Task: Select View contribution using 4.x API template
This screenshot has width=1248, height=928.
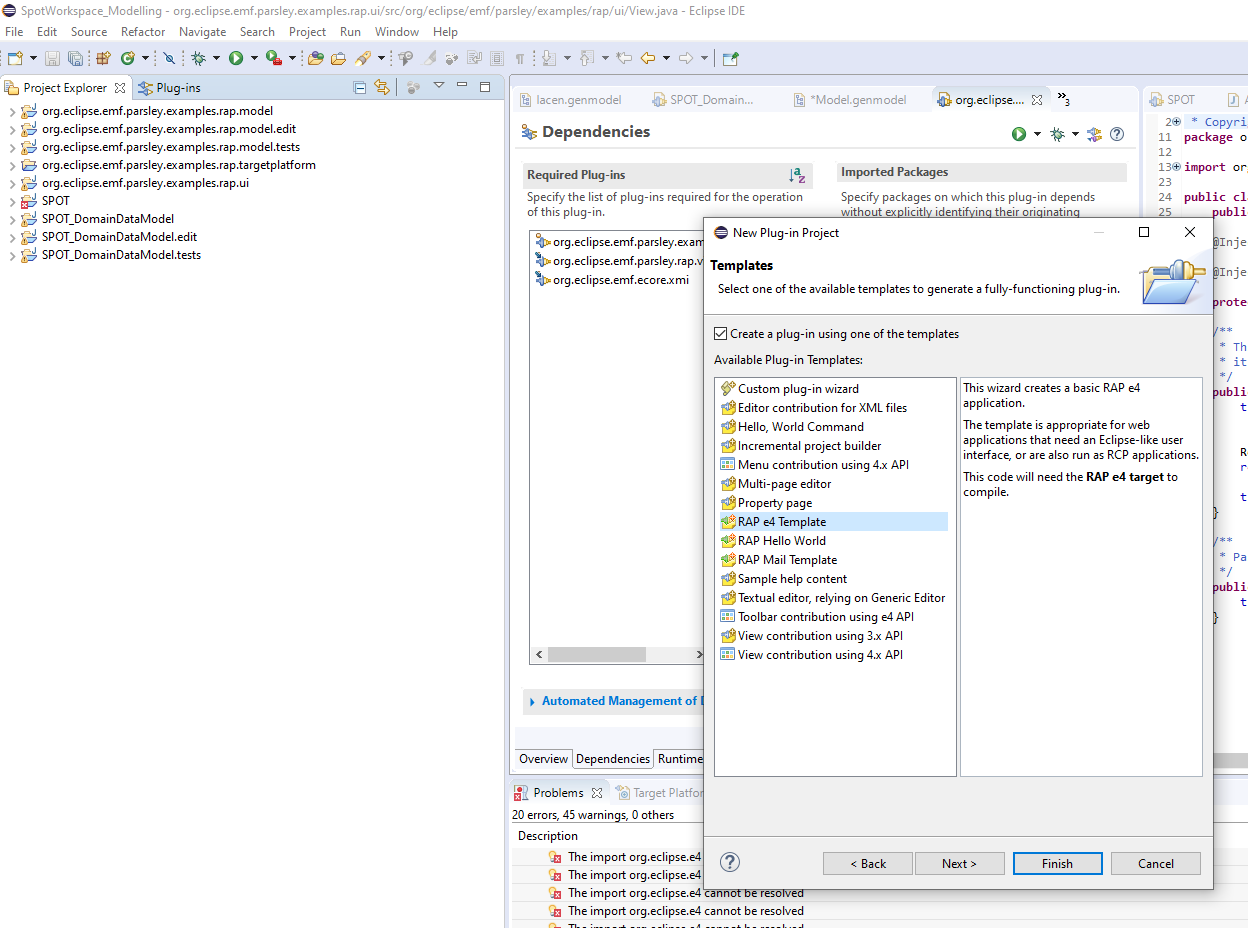Action: (819, 655)
